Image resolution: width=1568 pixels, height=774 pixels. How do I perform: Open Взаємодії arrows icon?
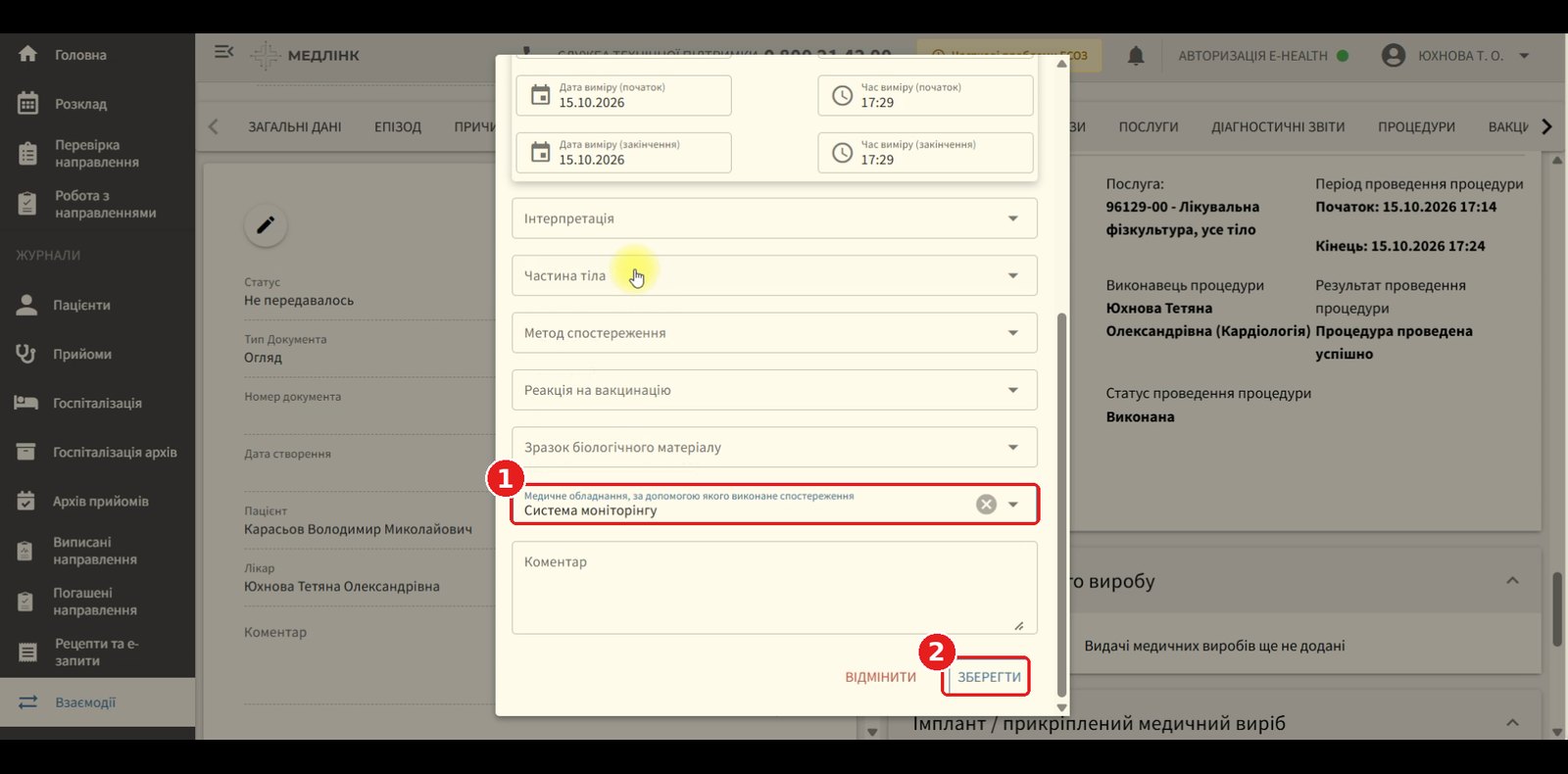coord(27,702)
